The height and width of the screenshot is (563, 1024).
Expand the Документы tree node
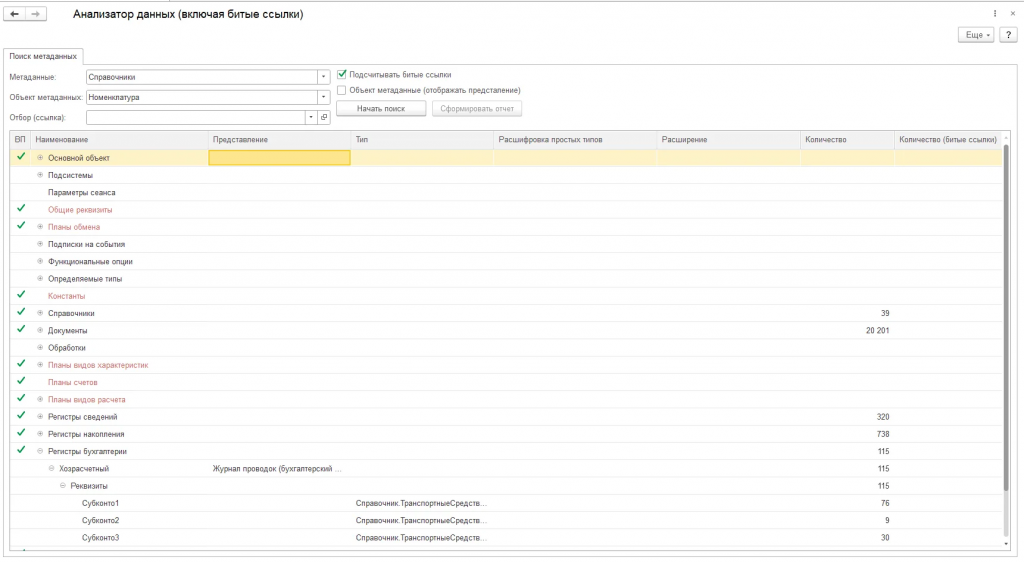tap(40, 330)
